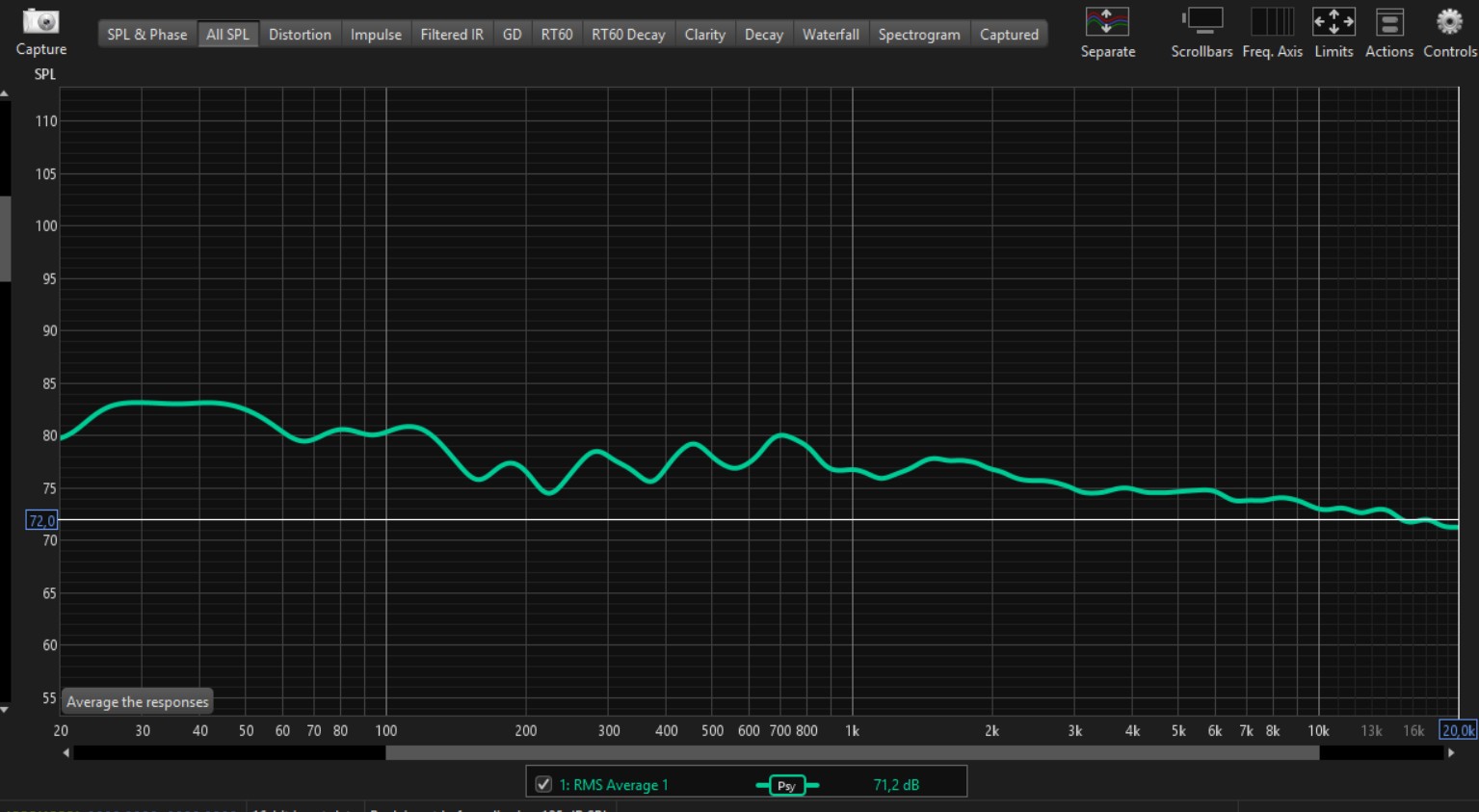Open the Freq. Axis toggle icon
Screen dimensions: 1479x812
point(1272,22)
